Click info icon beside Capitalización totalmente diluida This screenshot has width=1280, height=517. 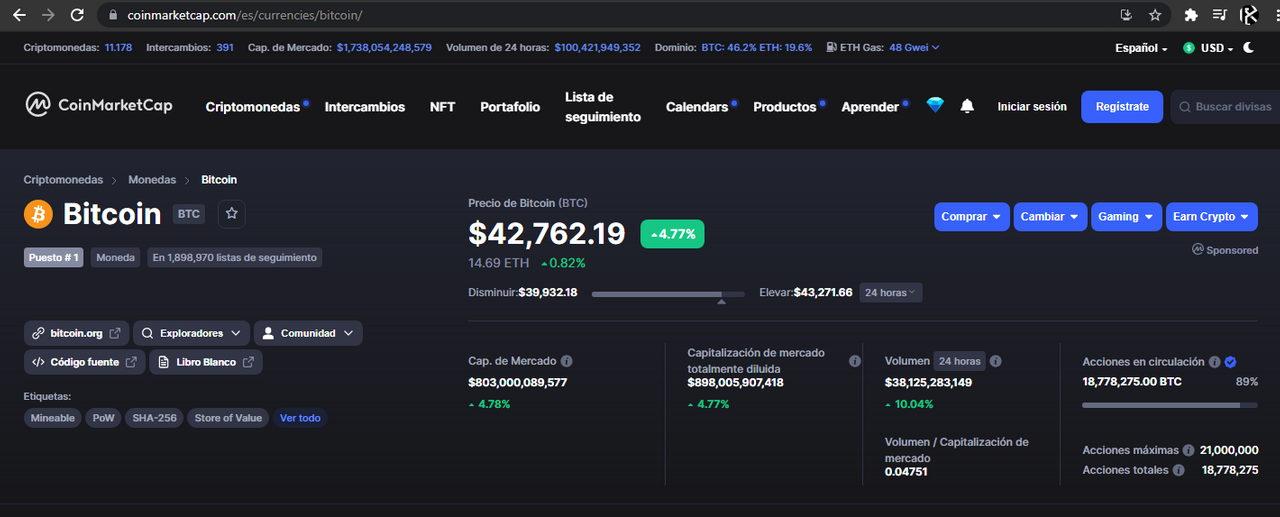pos(855,361)
